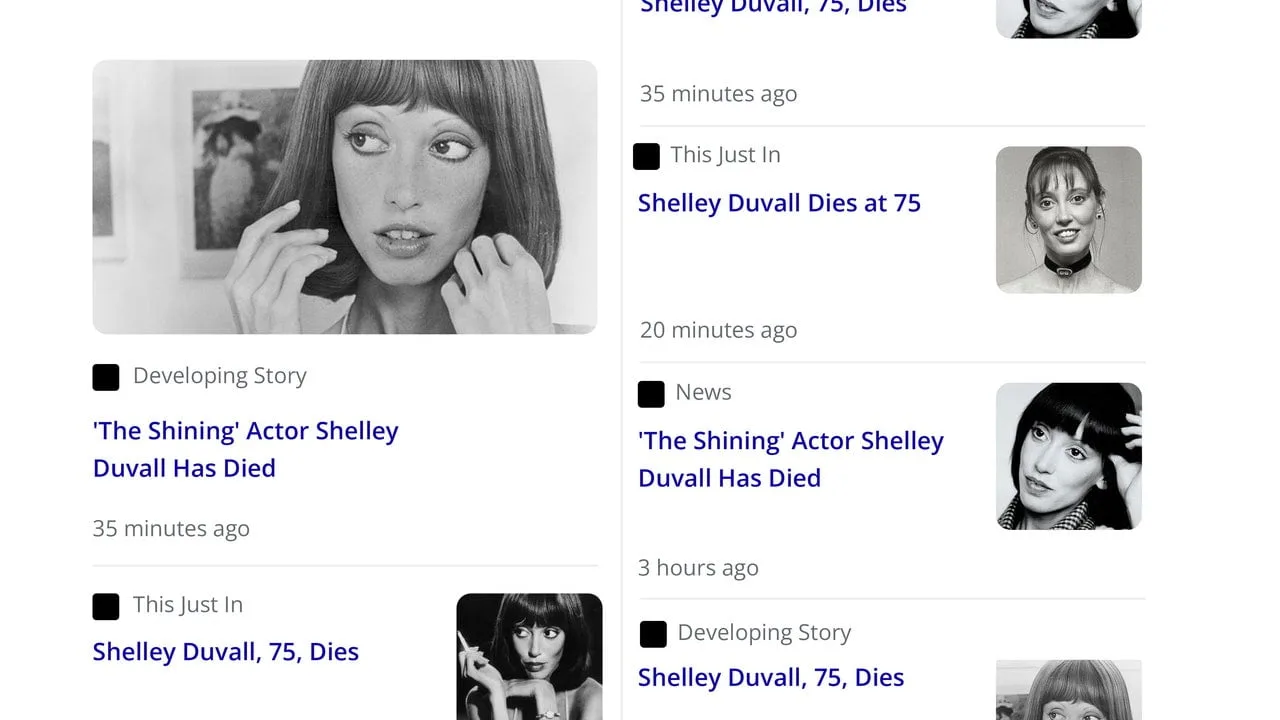The height and width of the screenshot is (720, 1280).
Task: Click the '20 minutes ago' timestamp
Action: 719,330
